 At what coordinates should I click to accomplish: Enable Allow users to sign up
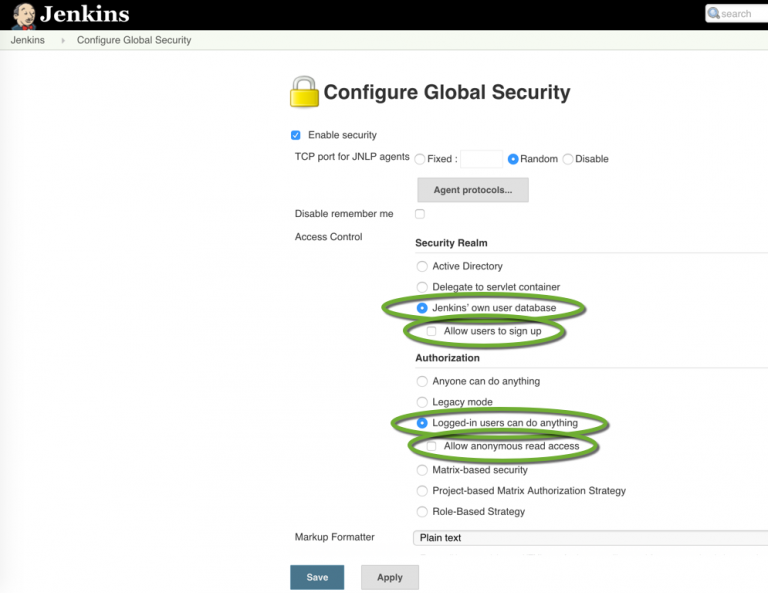tap(432, 332)
